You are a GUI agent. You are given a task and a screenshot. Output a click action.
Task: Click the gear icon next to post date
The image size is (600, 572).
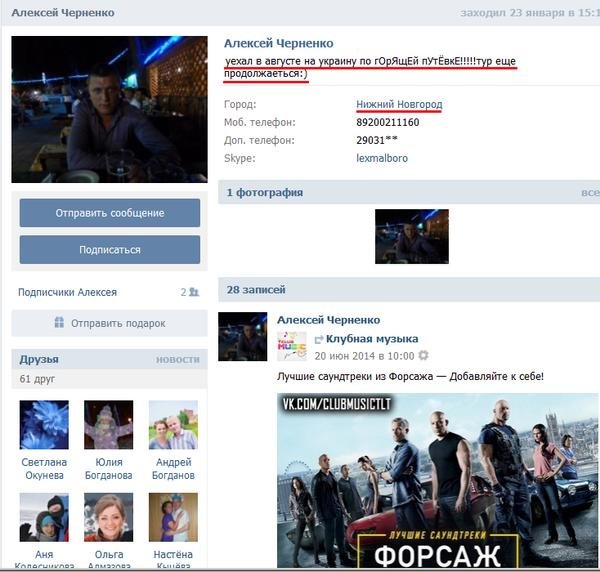[x=423, y=356]
